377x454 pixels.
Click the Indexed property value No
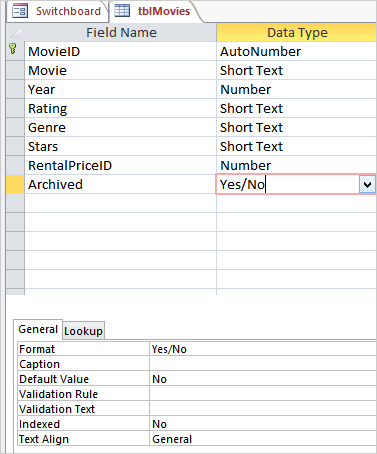click(x=263, y=424)
